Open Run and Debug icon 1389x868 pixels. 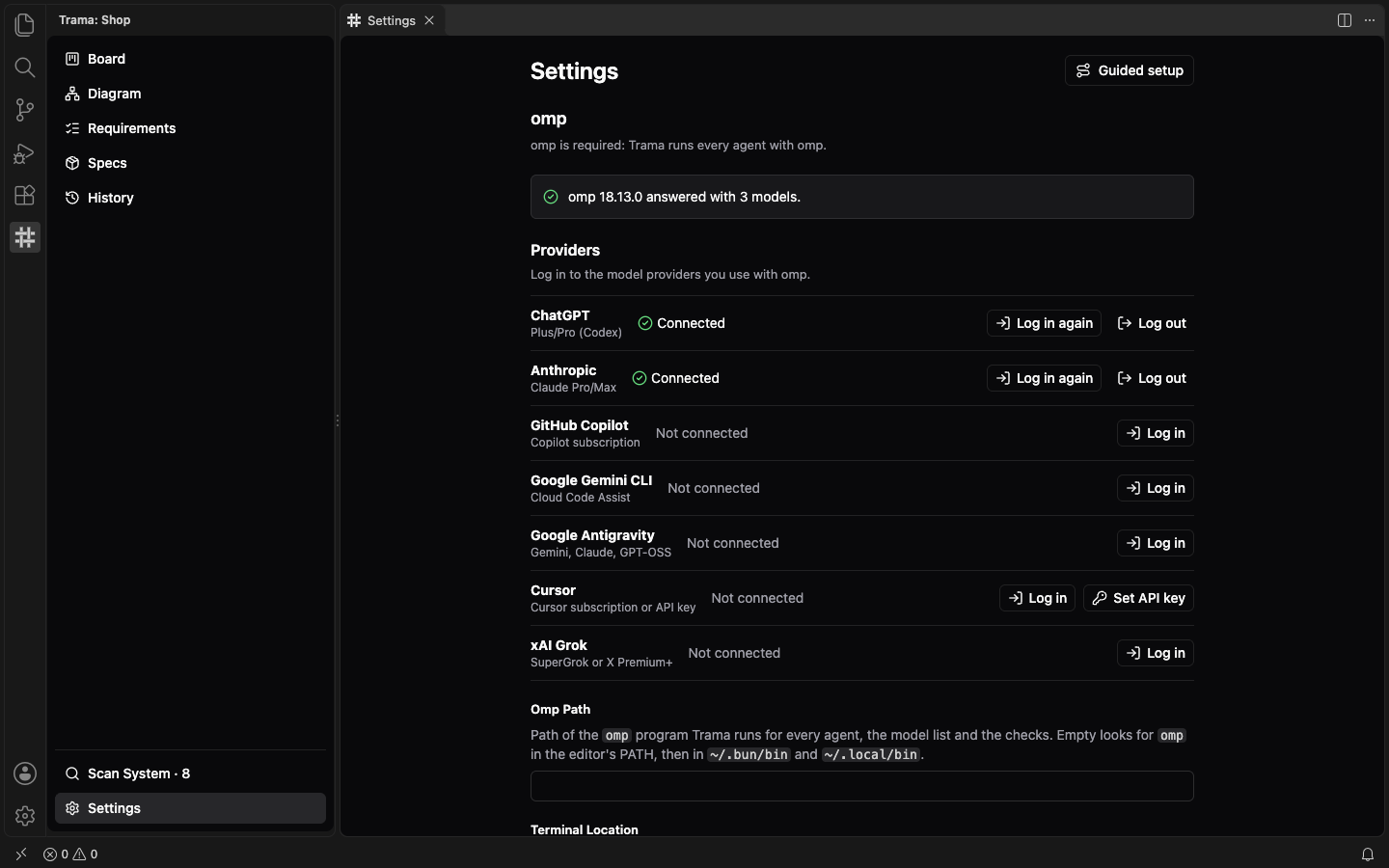[x=25, y=152]
